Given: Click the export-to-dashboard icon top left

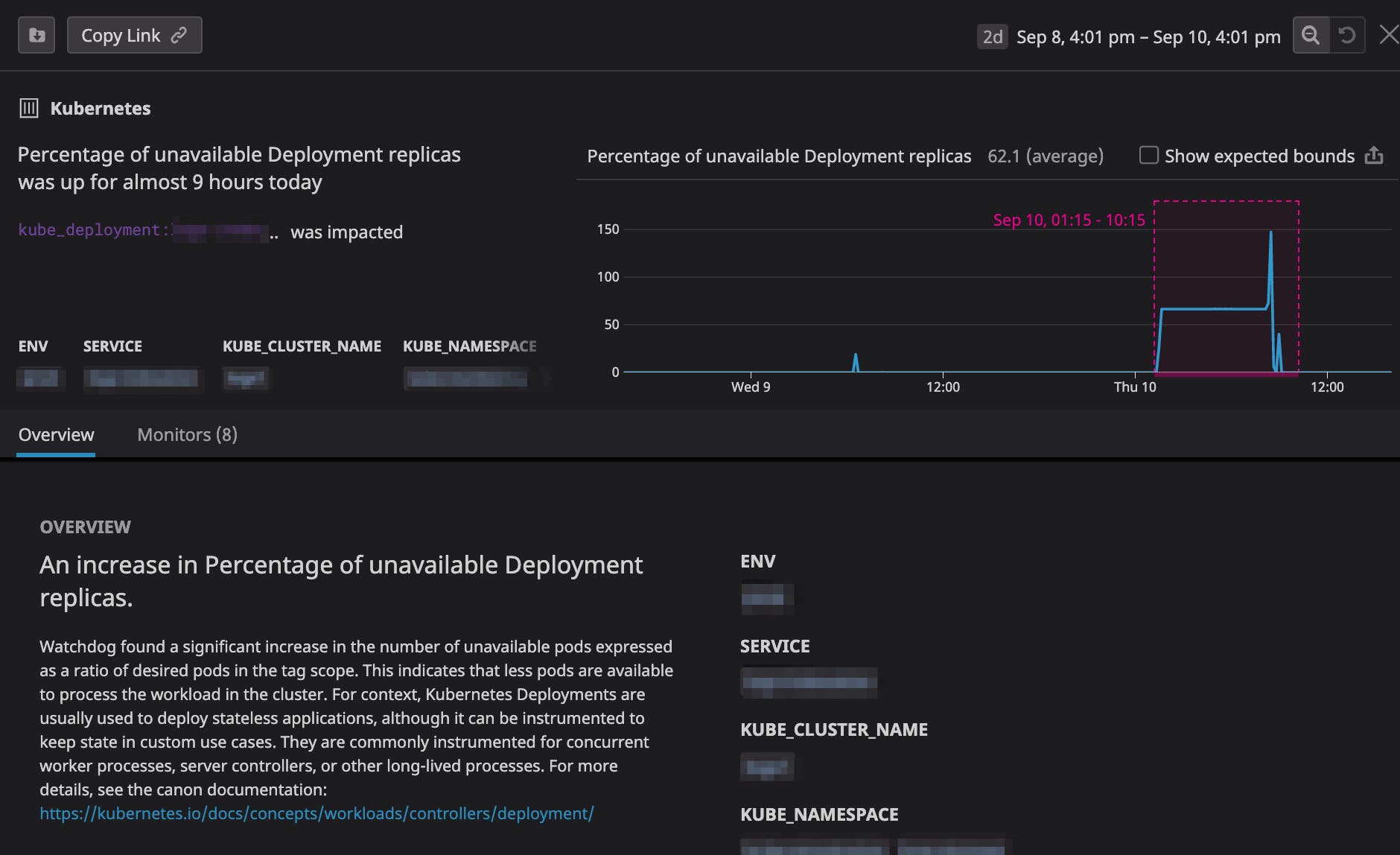Looking at the screenshot, I should (x=35, y=34).
